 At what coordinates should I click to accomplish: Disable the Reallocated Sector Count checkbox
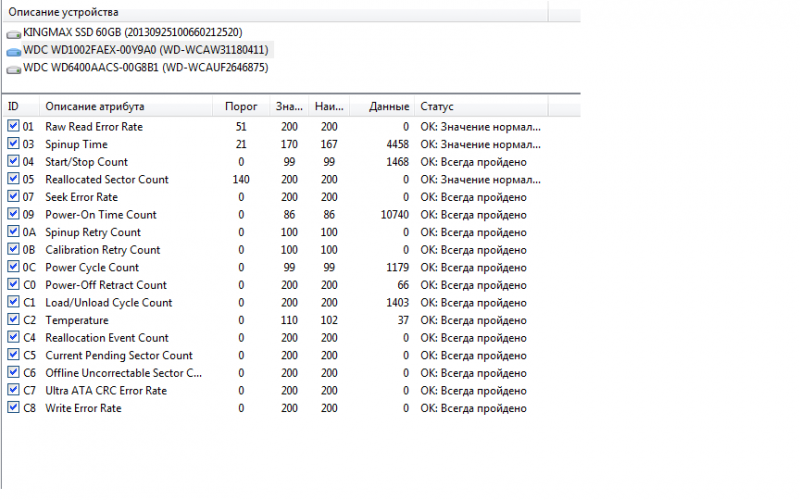[x=13, y=179]
